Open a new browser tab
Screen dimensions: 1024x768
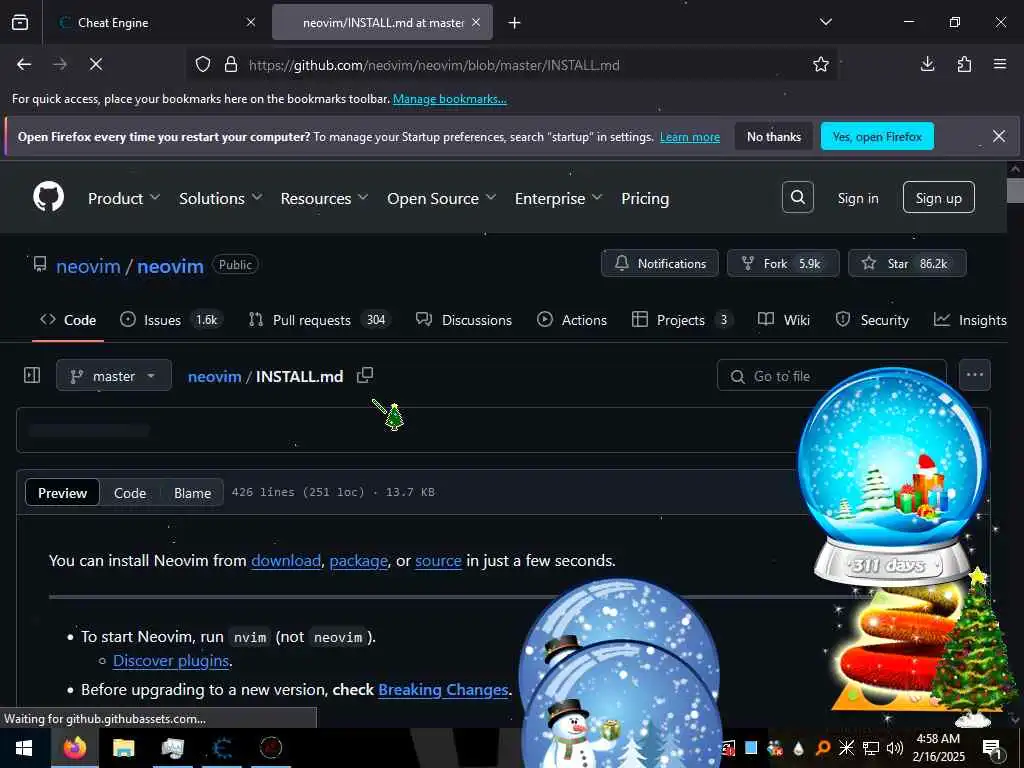(515, 23)
